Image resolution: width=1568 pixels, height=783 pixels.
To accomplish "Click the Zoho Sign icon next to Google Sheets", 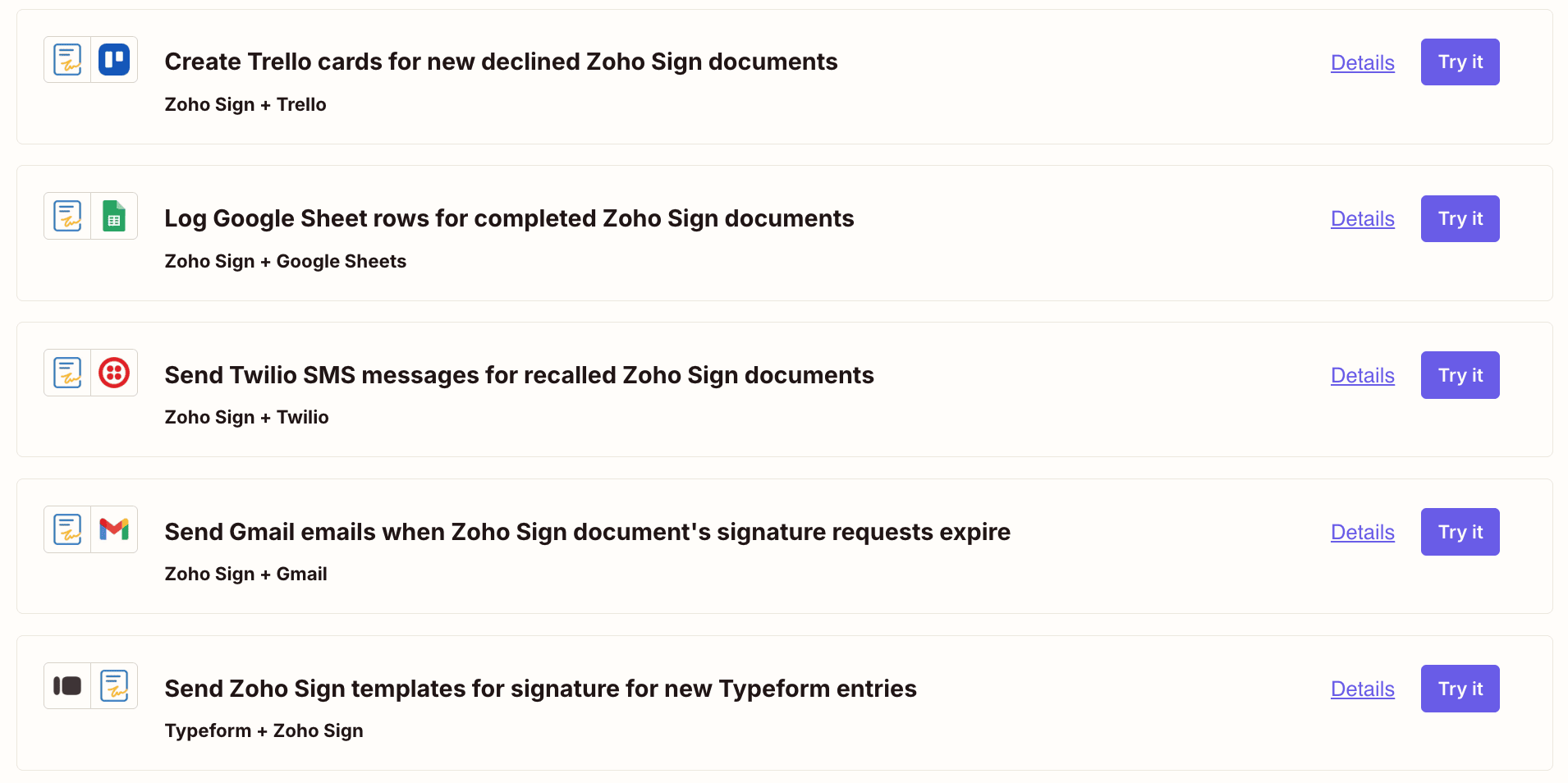I will point(67,216).
